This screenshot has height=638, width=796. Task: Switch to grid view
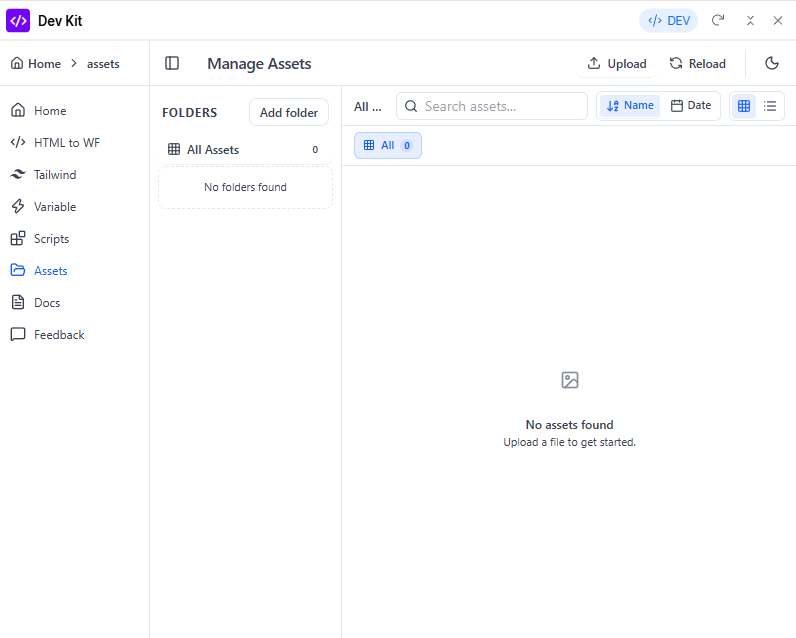(744, 106)
